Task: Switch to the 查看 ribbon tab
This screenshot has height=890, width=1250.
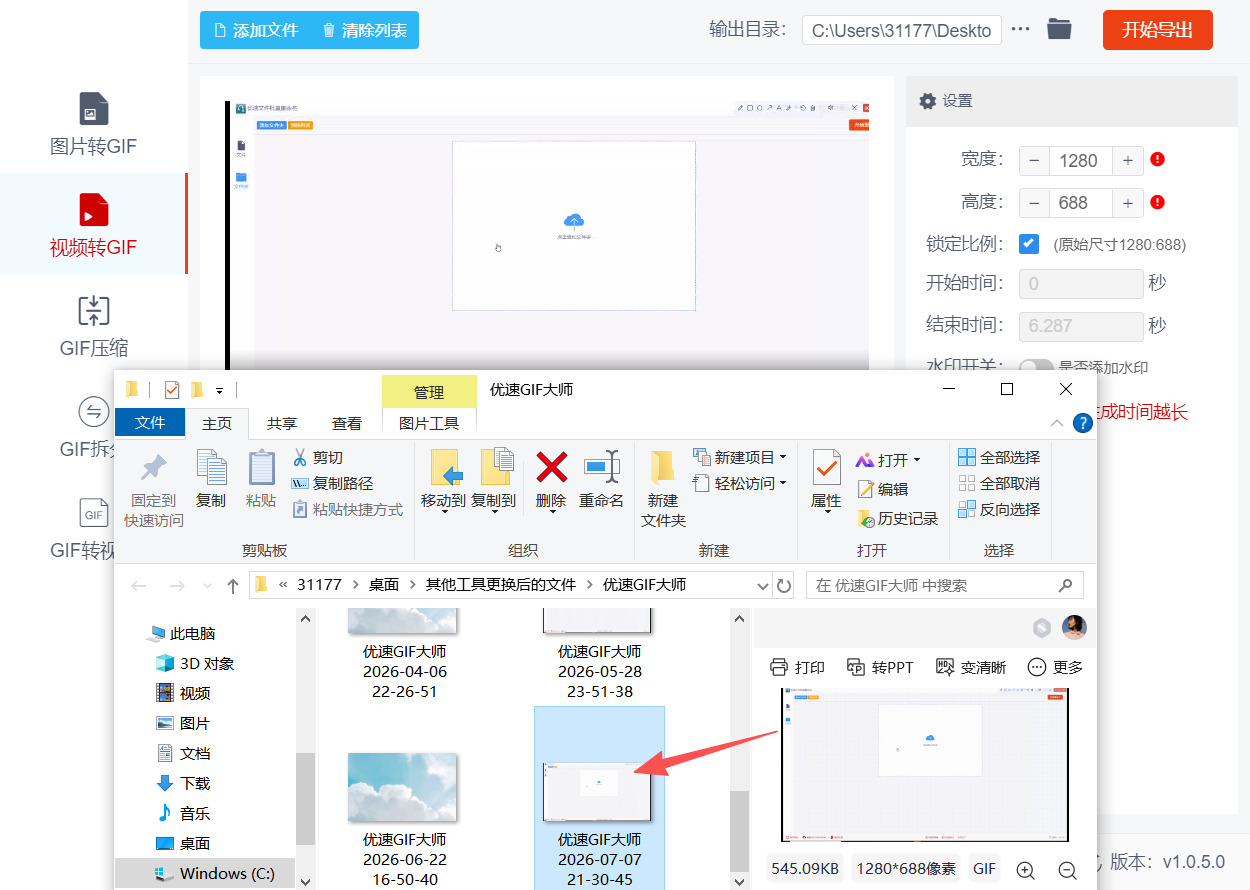Action: click(347, 423)
